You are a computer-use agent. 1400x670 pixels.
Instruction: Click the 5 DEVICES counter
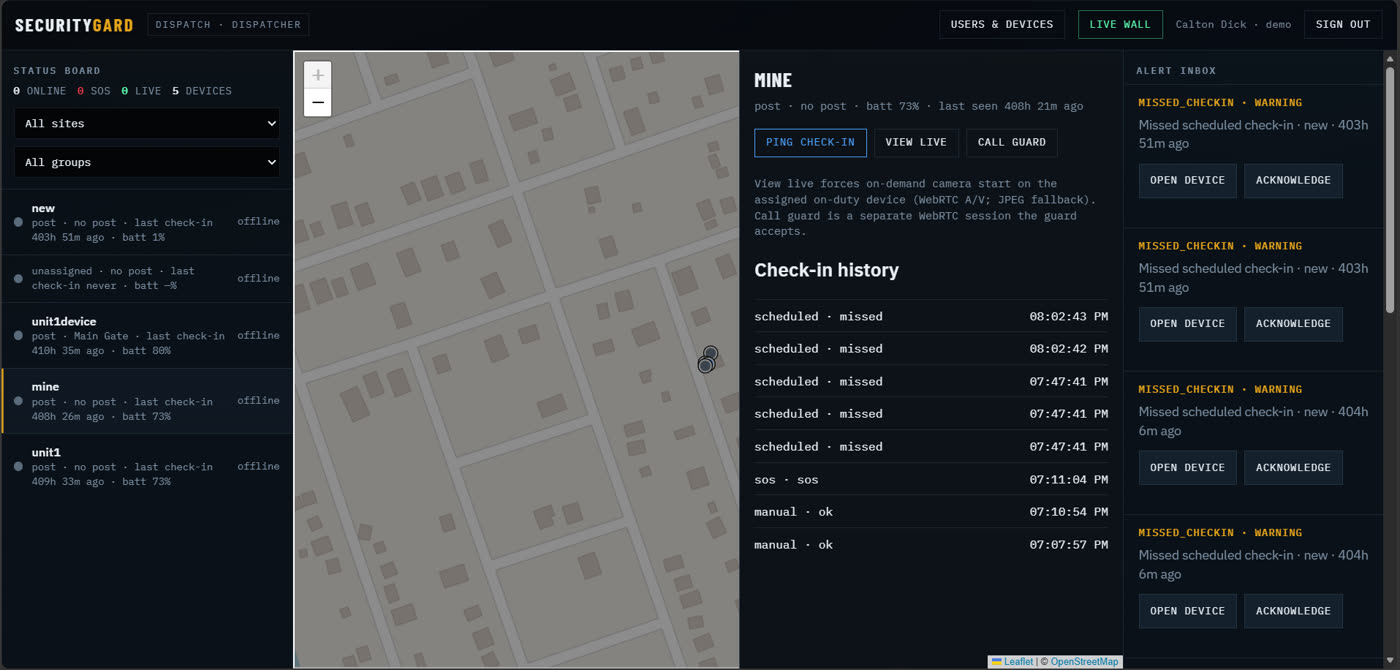coord(202,91)
